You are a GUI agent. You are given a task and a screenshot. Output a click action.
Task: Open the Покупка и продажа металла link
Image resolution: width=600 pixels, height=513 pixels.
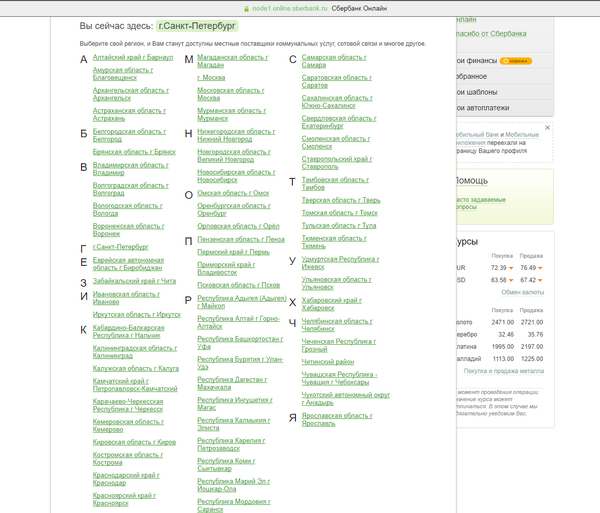click(x=504, y=370)
